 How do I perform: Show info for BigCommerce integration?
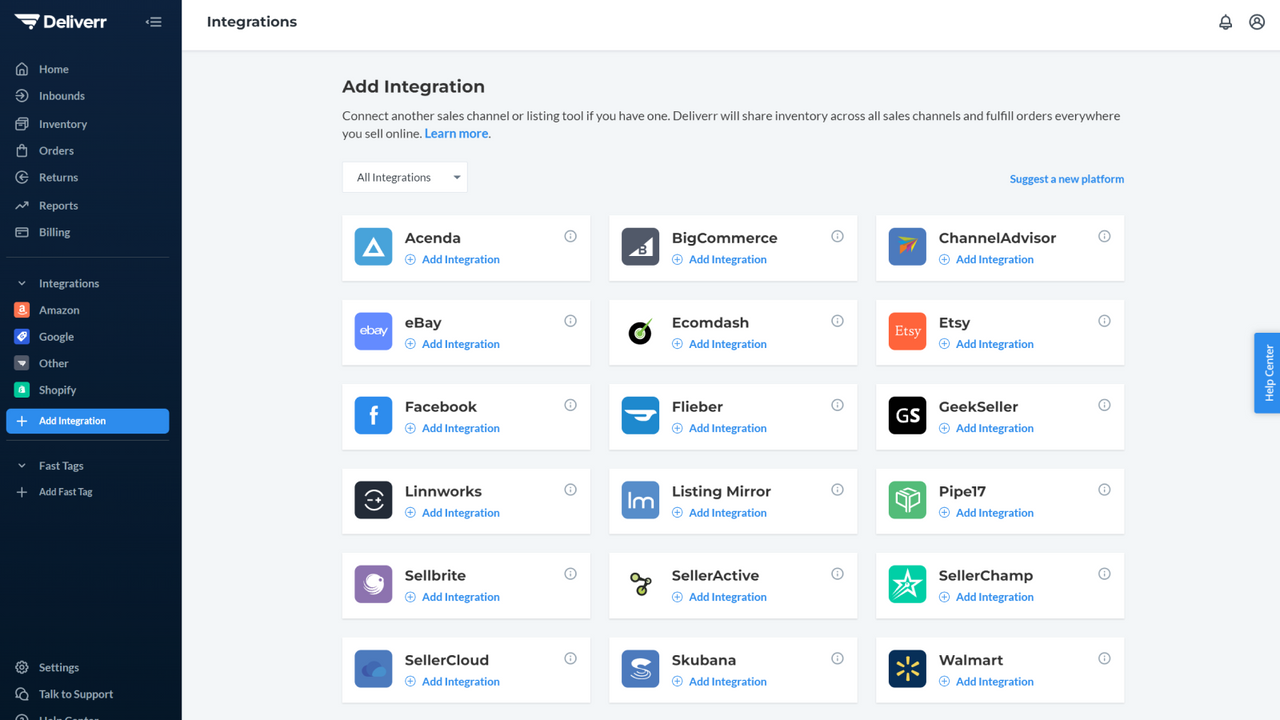pos(837,237)
